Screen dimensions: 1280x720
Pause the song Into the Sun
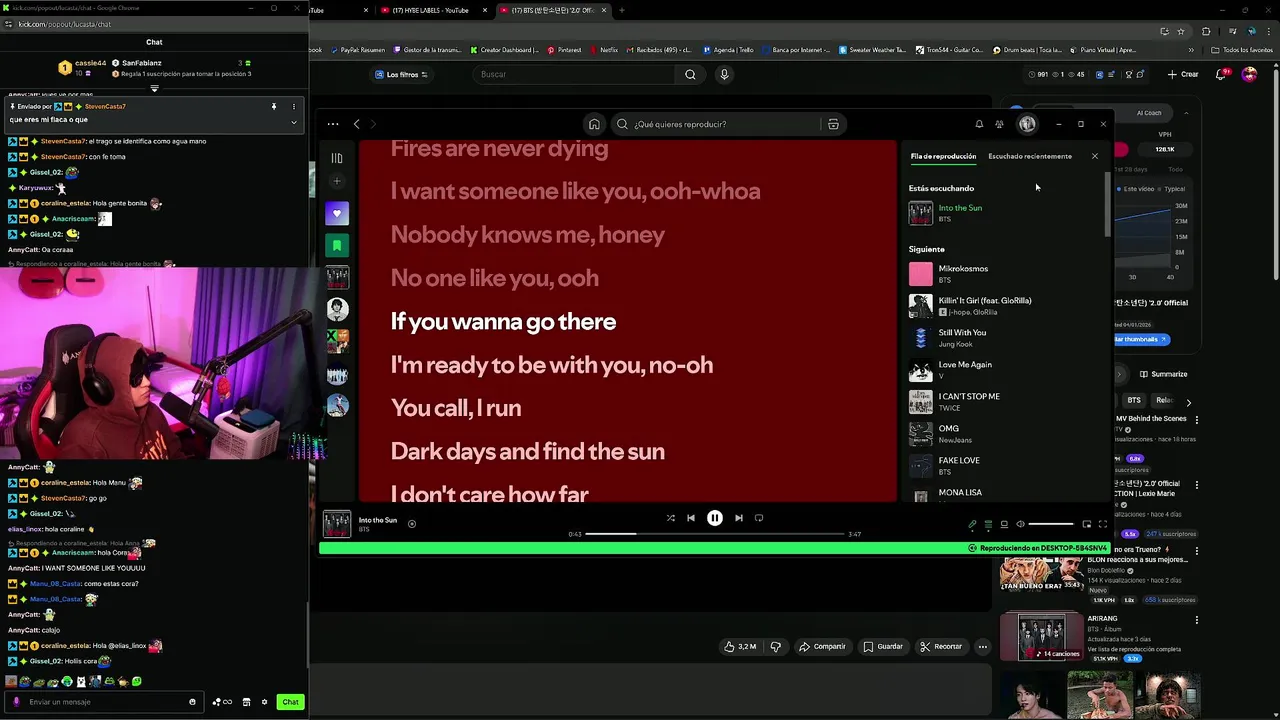coord(715,518)
